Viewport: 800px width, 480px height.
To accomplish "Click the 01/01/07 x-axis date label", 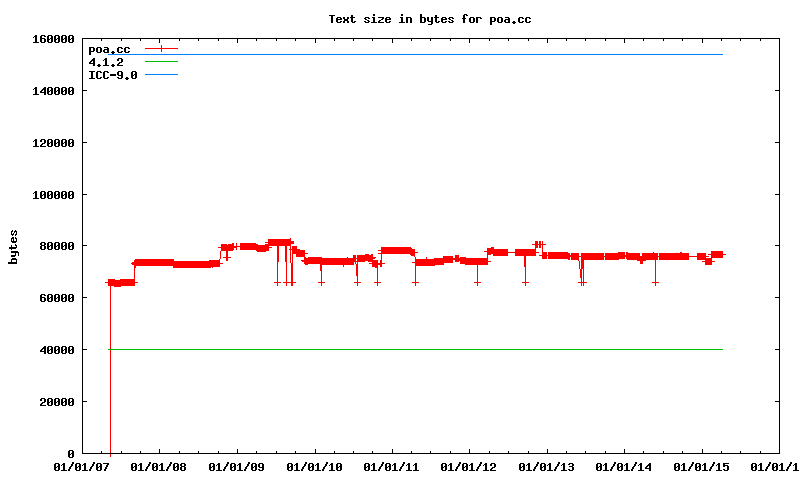I will tap(82, 466).
